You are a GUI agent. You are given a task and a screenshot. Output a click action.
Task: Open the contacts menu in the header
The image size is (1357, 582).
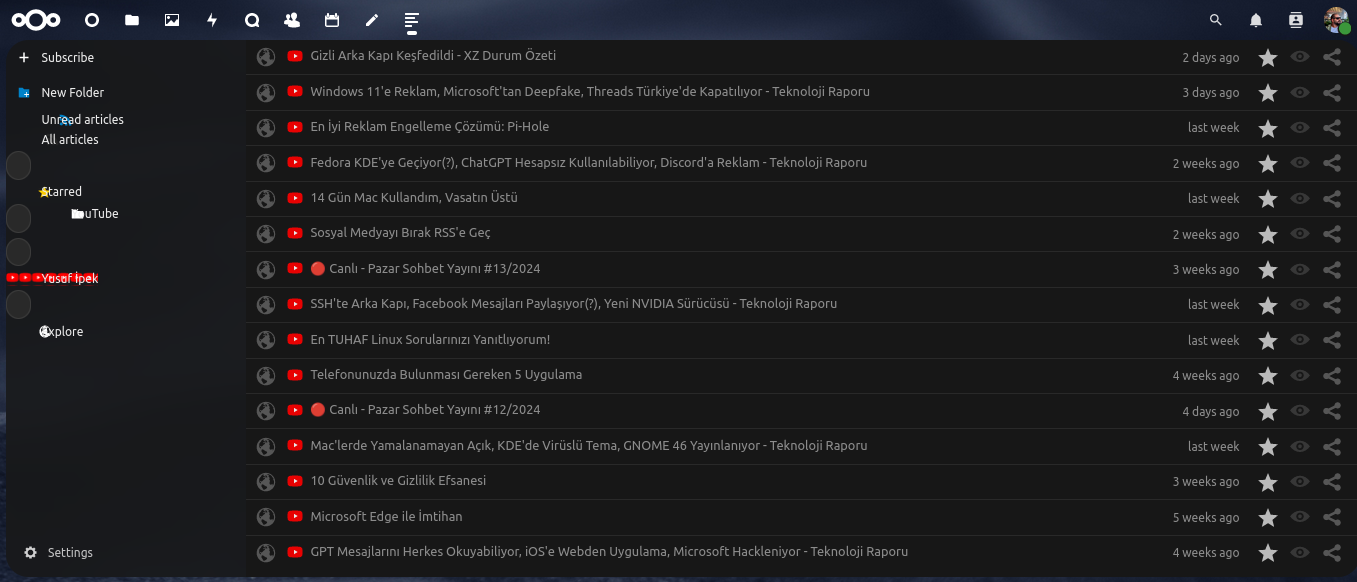(x=1296, y=20)
